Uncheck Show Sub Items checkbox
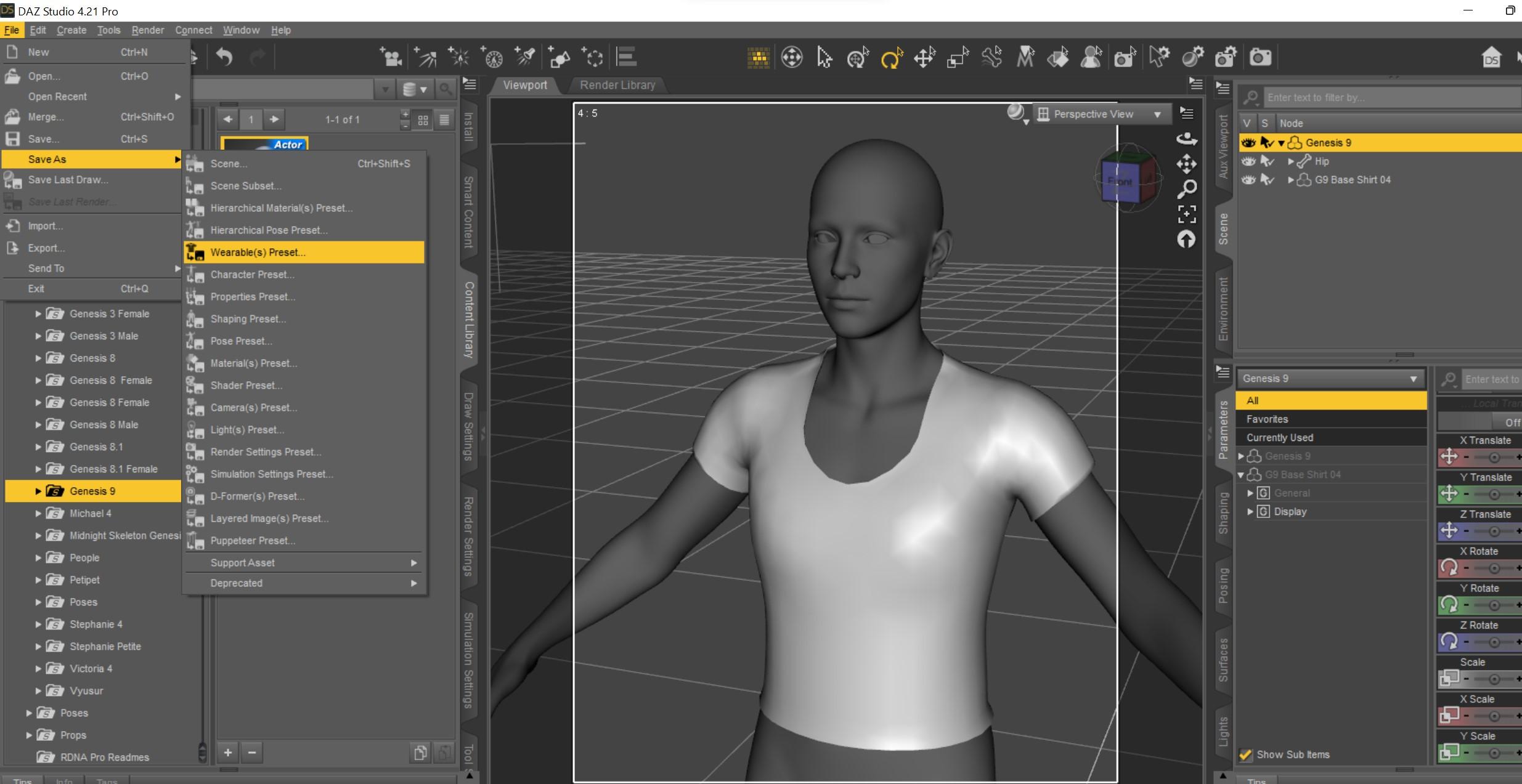 (1246, 754)
